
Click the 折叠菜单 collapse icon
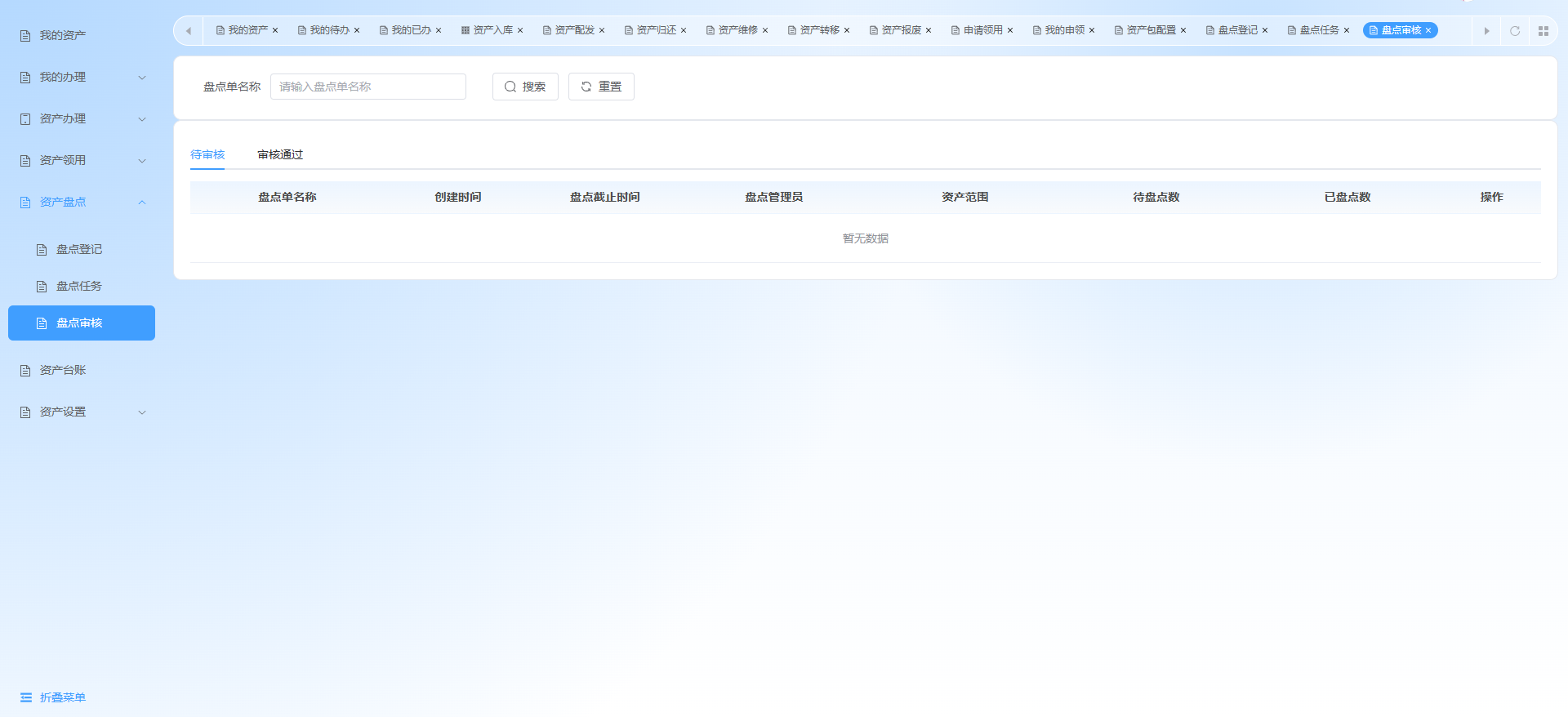26,697
